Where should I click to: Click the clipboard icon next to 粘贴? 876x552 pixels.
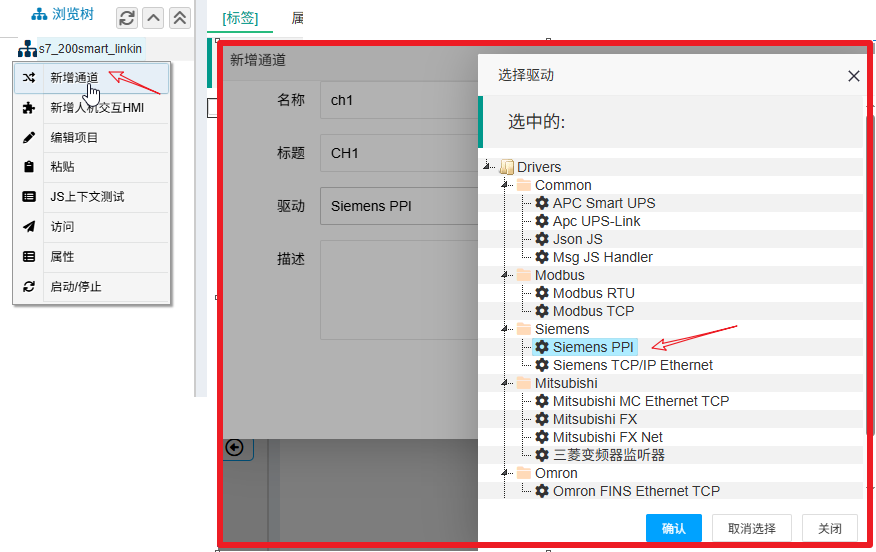28,166
